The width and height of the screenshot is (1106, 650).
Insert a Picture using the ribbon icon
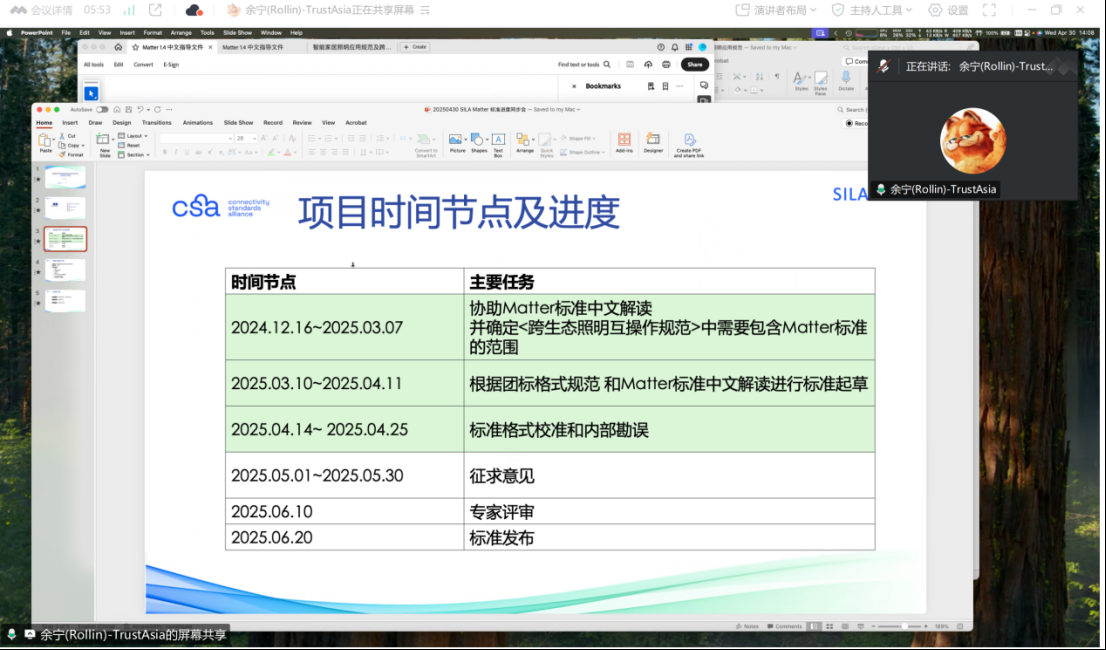[456, 140]
